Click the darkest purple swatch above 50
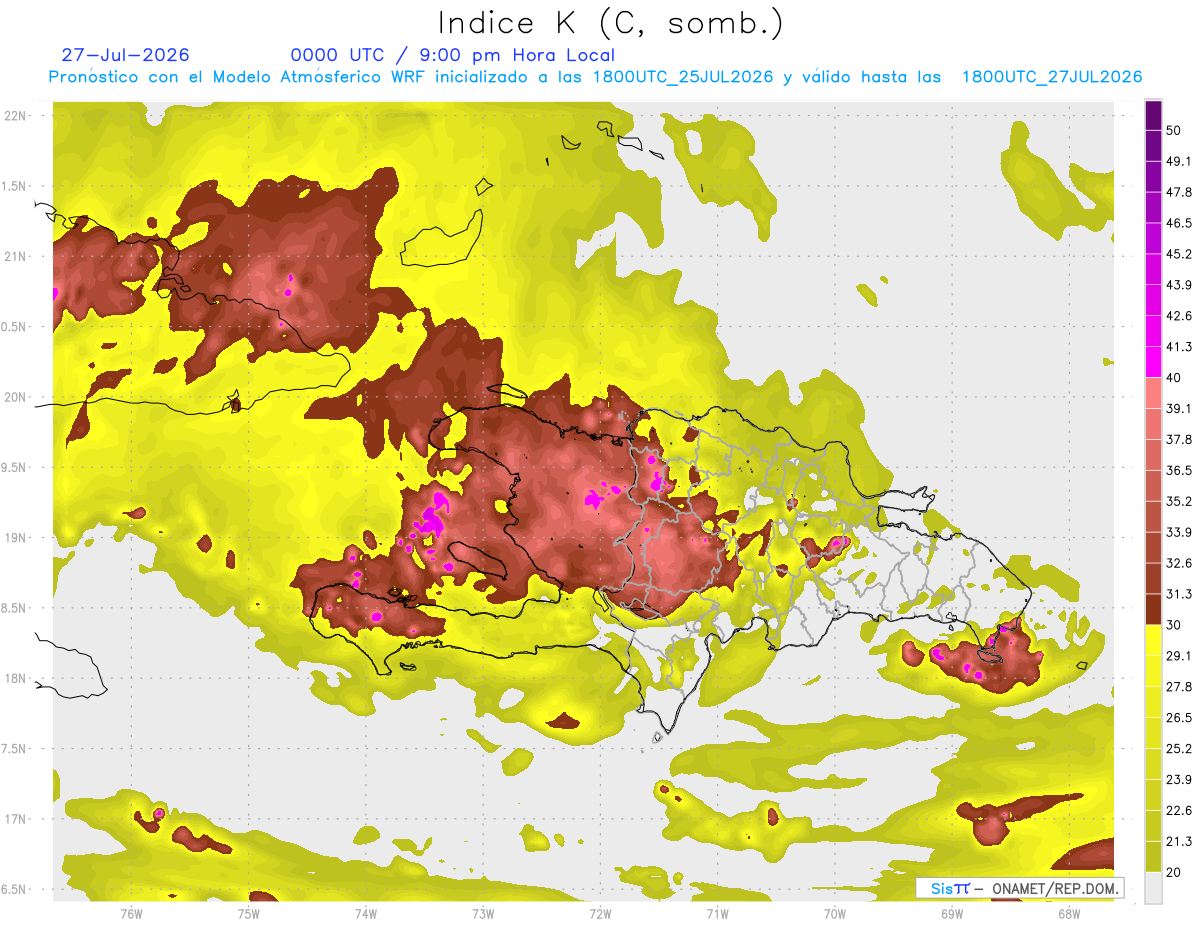This screenshot has height=927, width=1200. click(x=1153, y=115)
